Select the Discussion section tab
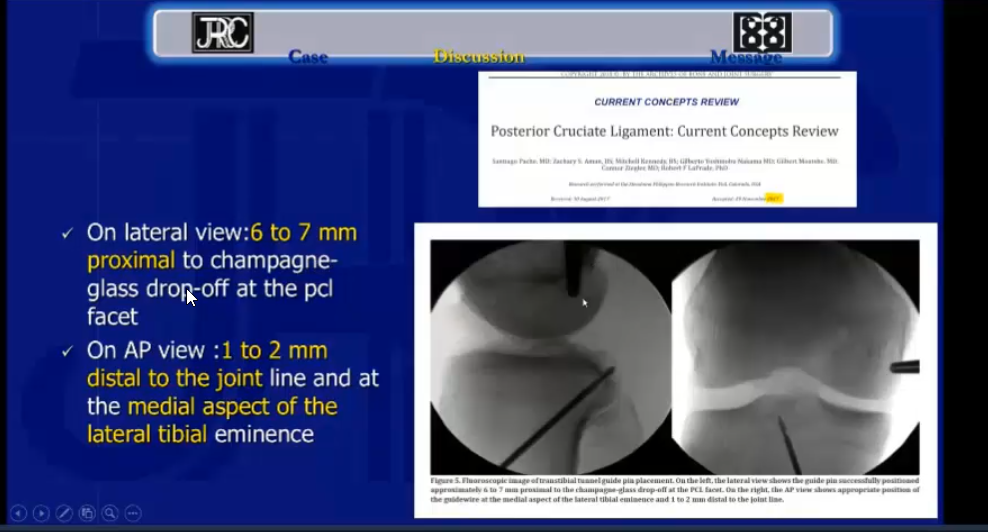 (x=479, y=57)
